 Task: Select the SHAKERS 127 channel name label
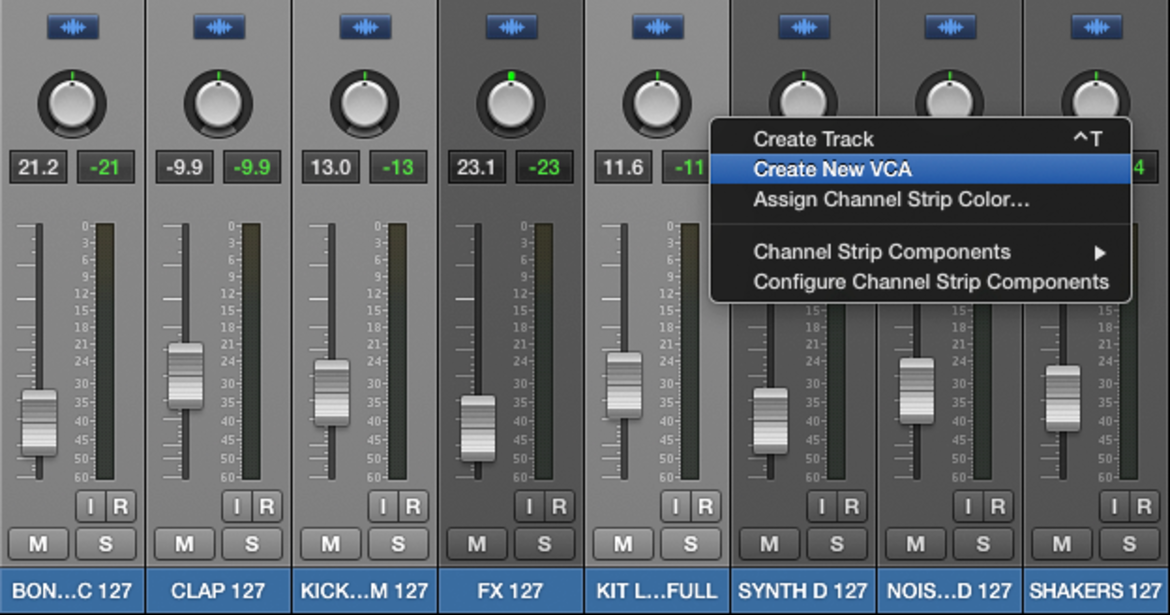[1095, 591]
